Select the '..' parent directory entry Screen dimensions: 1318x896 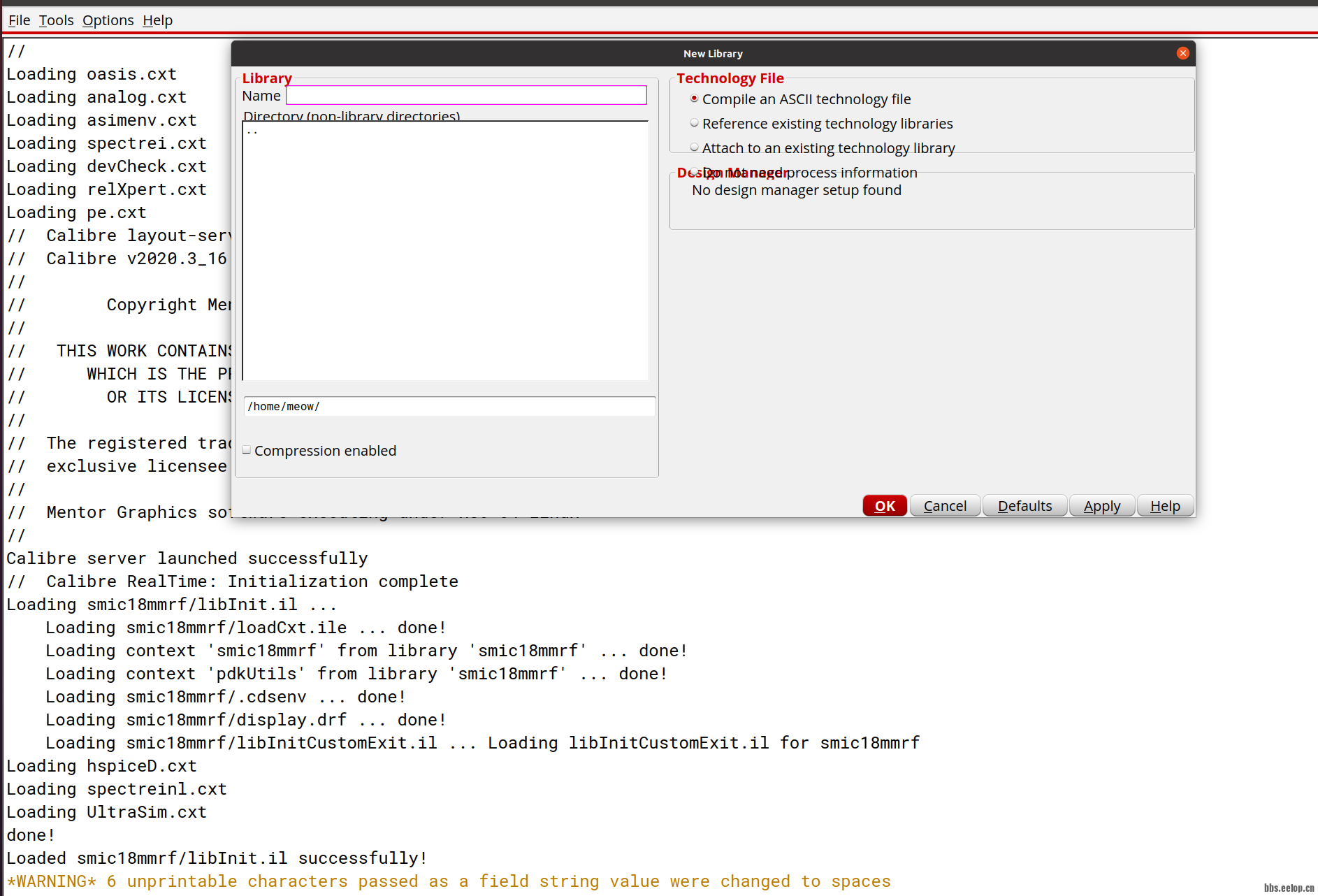coord(252,131)
